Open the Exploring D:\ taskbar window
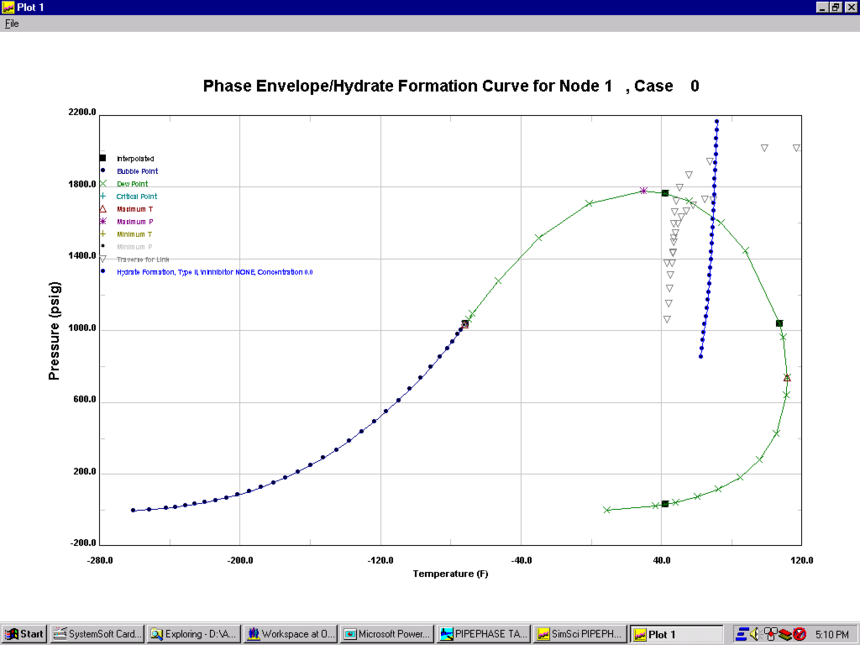 tap(193, 634)
